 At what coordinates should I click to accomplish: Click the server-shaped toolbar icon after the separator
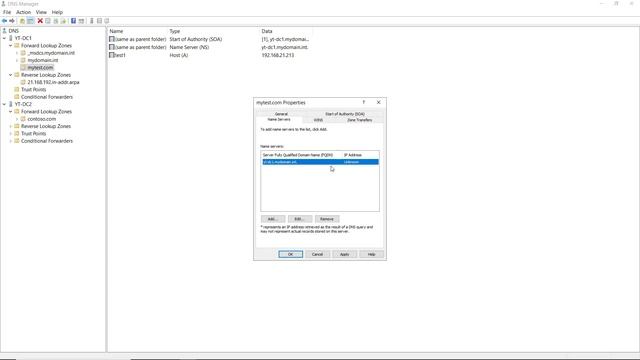[91, 21]
